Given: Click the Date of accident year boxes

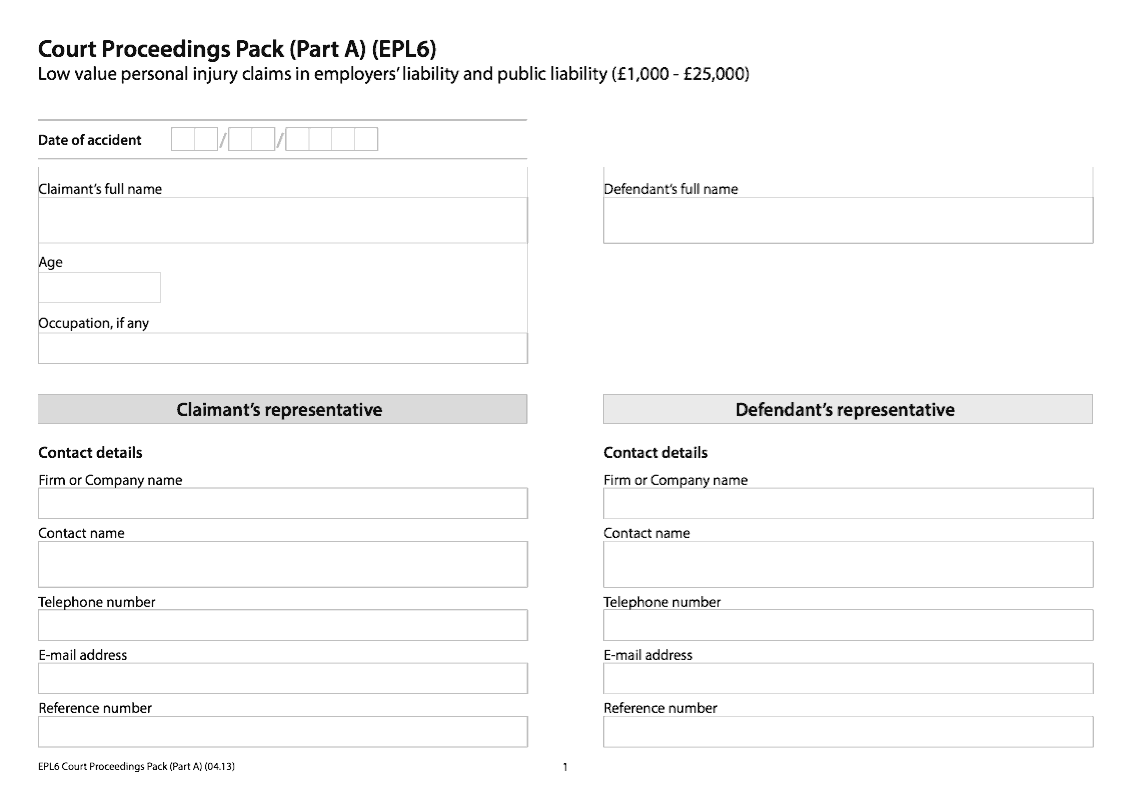Looking at the screenshot, I should (331, 140).
